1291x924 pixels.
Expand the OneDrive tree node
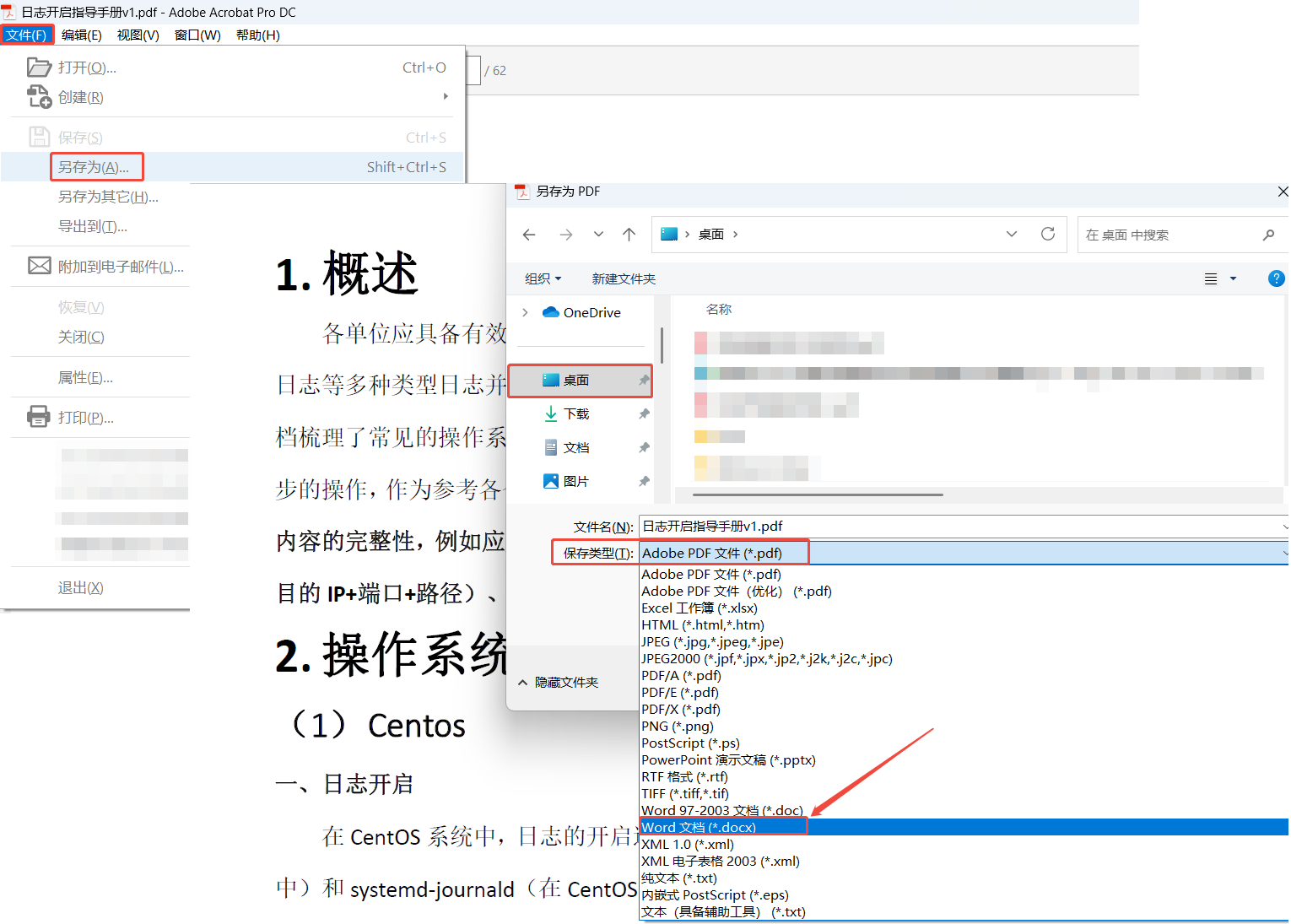coord(525,312)
